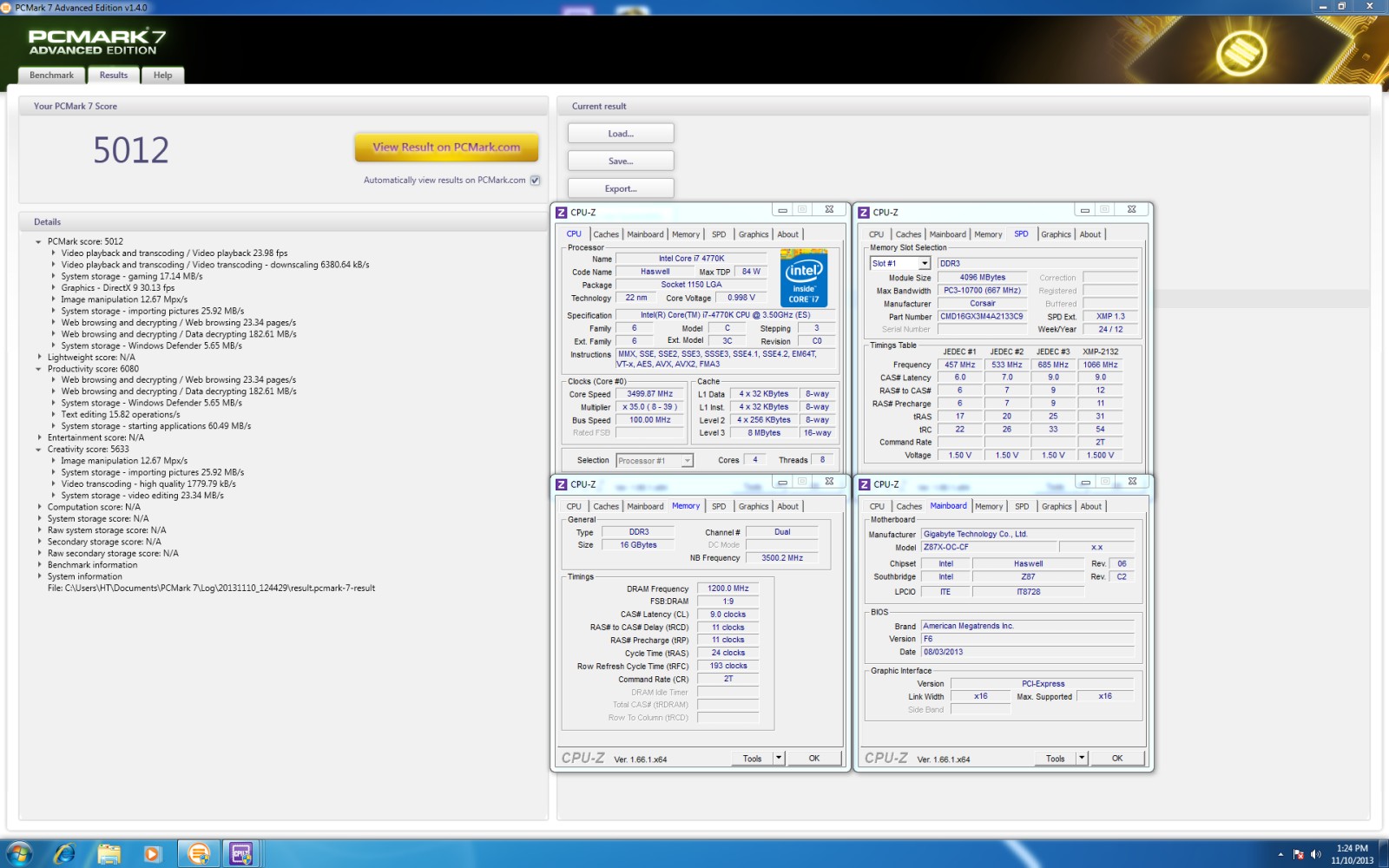This screenshot has height=868, width=1389.
Task: Click Tools button in CPU-Z Memory window
Action: 752,758
